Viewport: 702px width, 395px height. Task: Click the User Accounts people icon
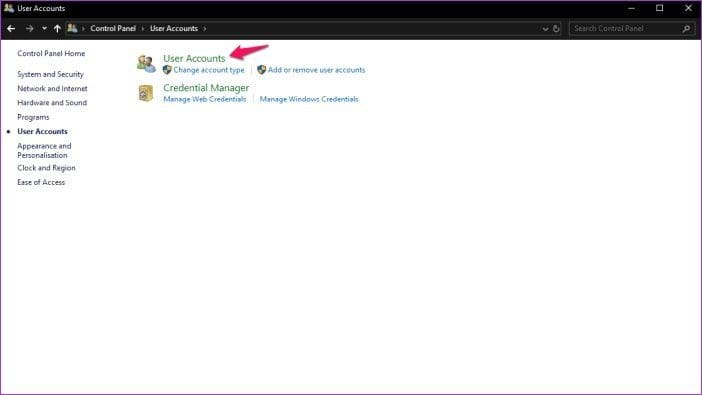146,64
